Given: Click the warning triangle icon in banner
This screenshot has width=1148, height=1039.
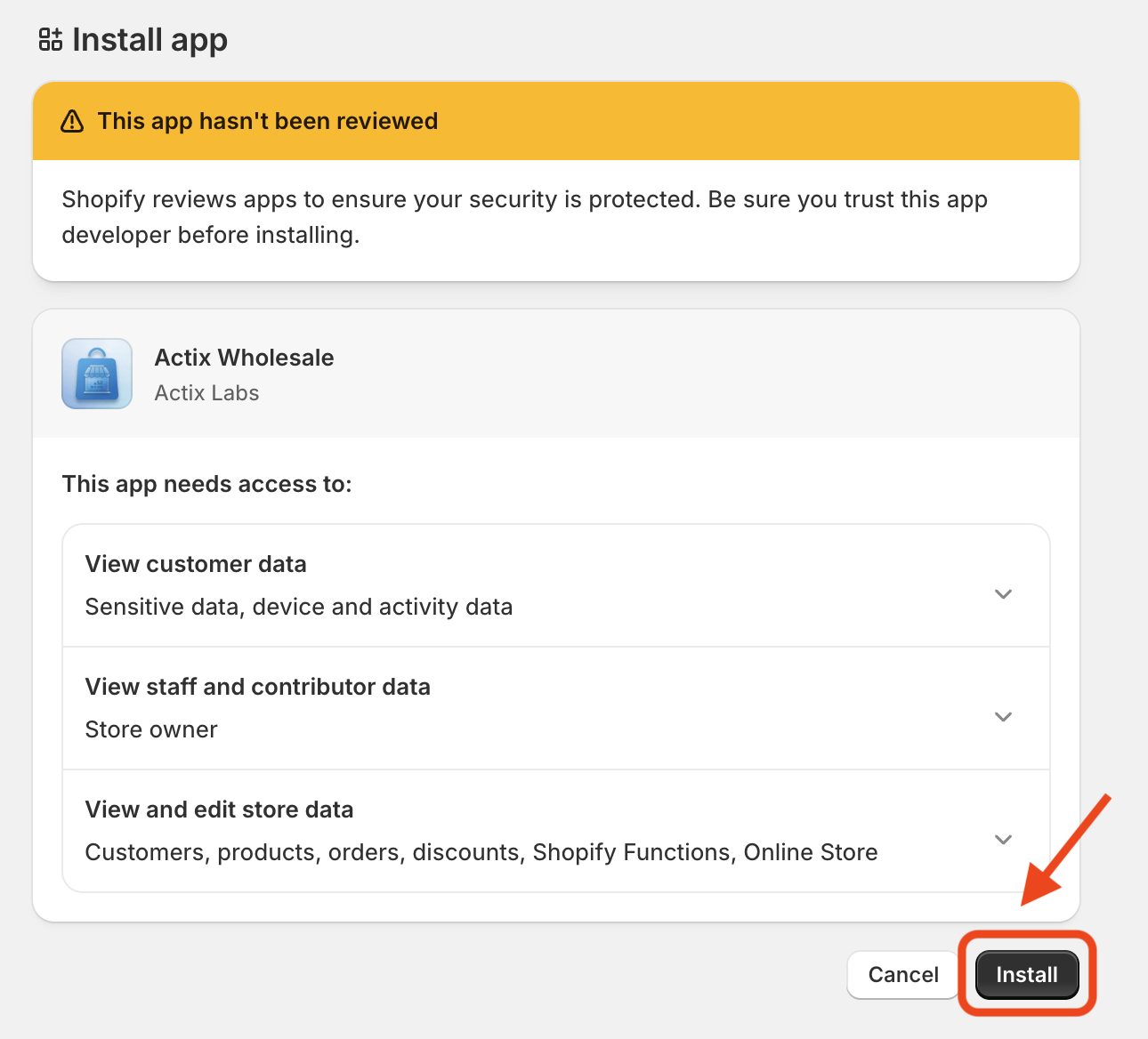Looking at the screenshot, I should point(72,122).
